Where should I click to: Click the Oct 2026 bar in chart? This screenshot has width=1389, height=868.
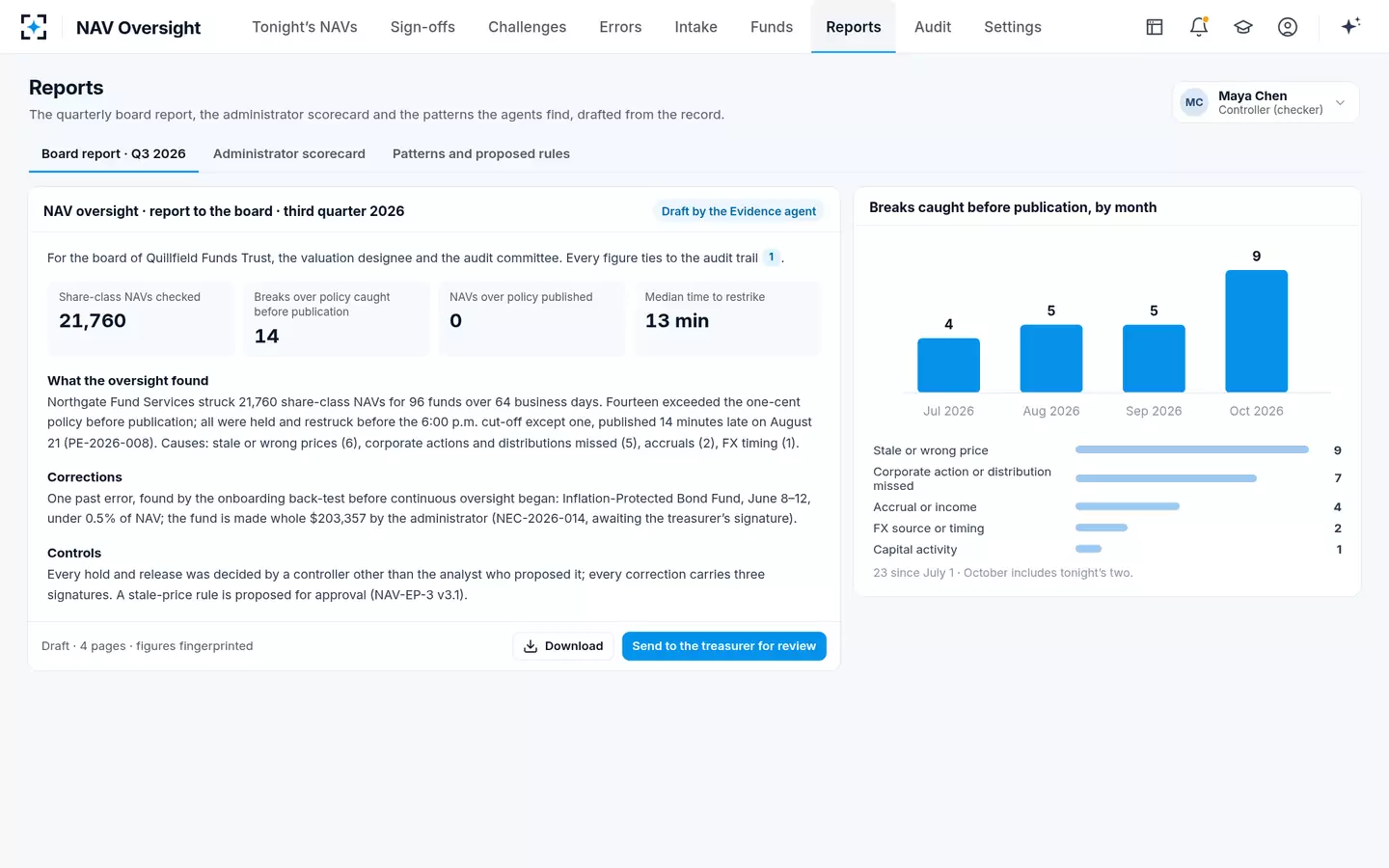click(x=1256, y=331)
